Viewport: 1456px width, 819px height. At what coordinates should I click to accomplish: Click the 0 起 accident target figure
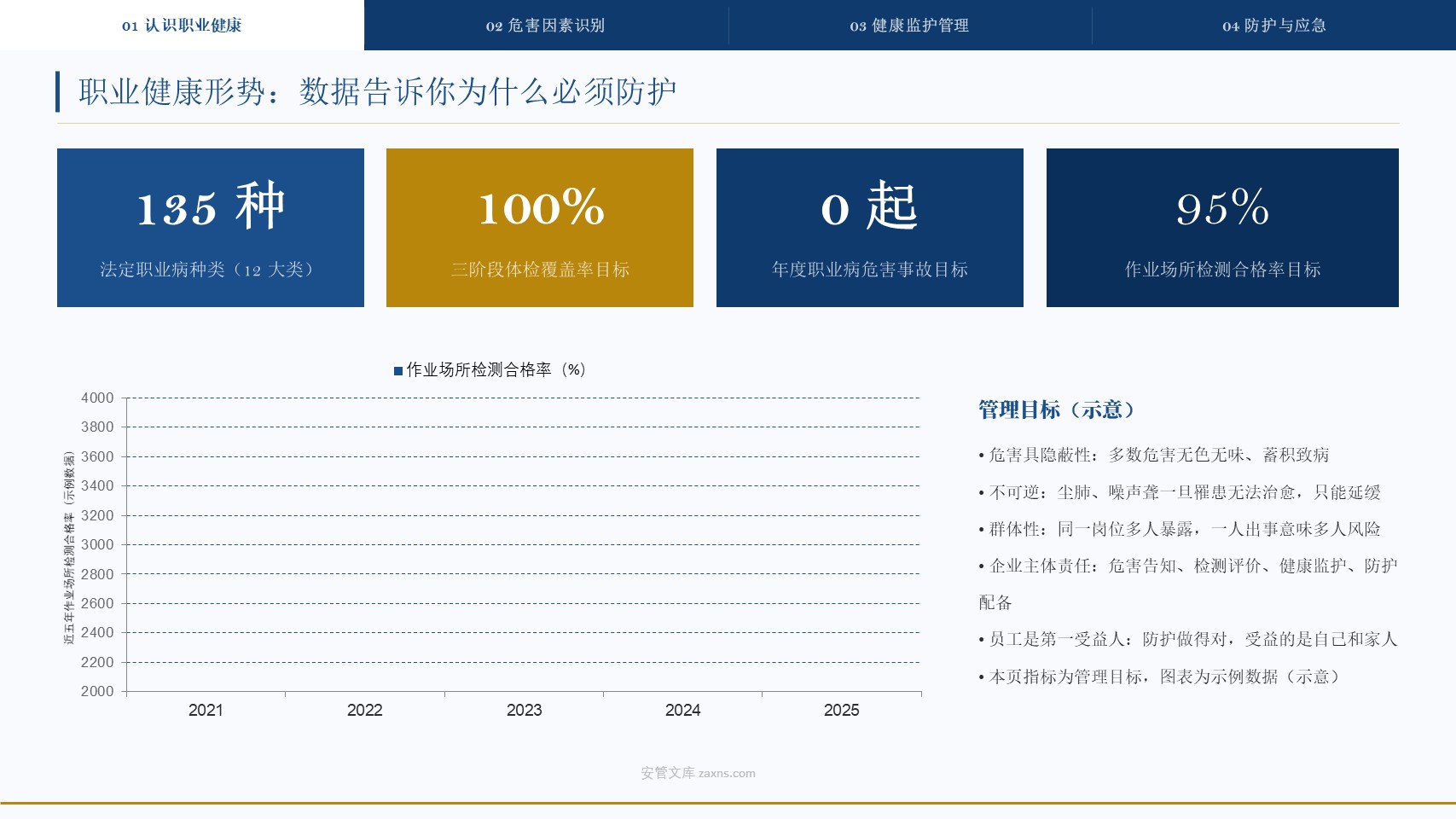point(869,206)
